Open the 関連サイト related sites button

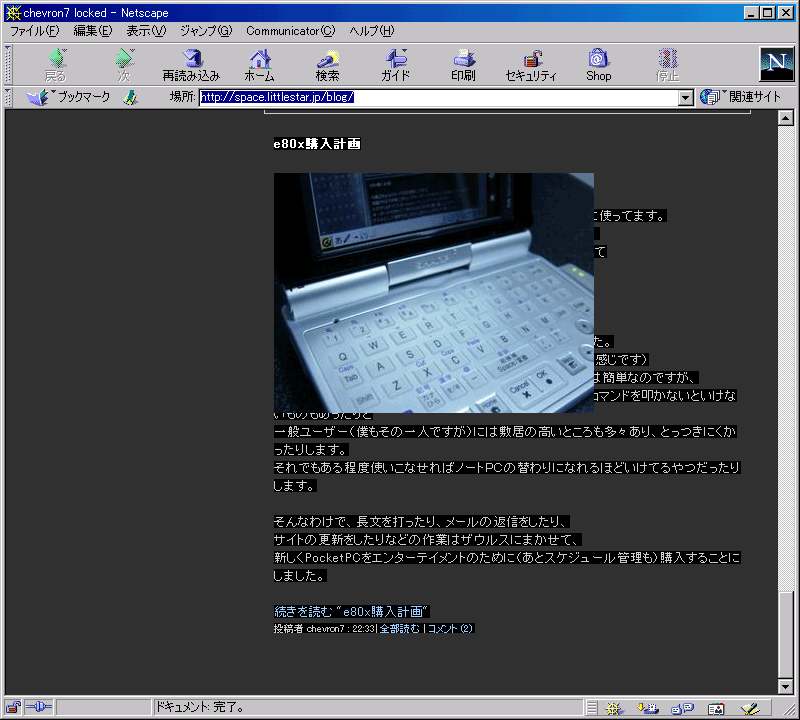pyautogui.click(x=740, y=97)
